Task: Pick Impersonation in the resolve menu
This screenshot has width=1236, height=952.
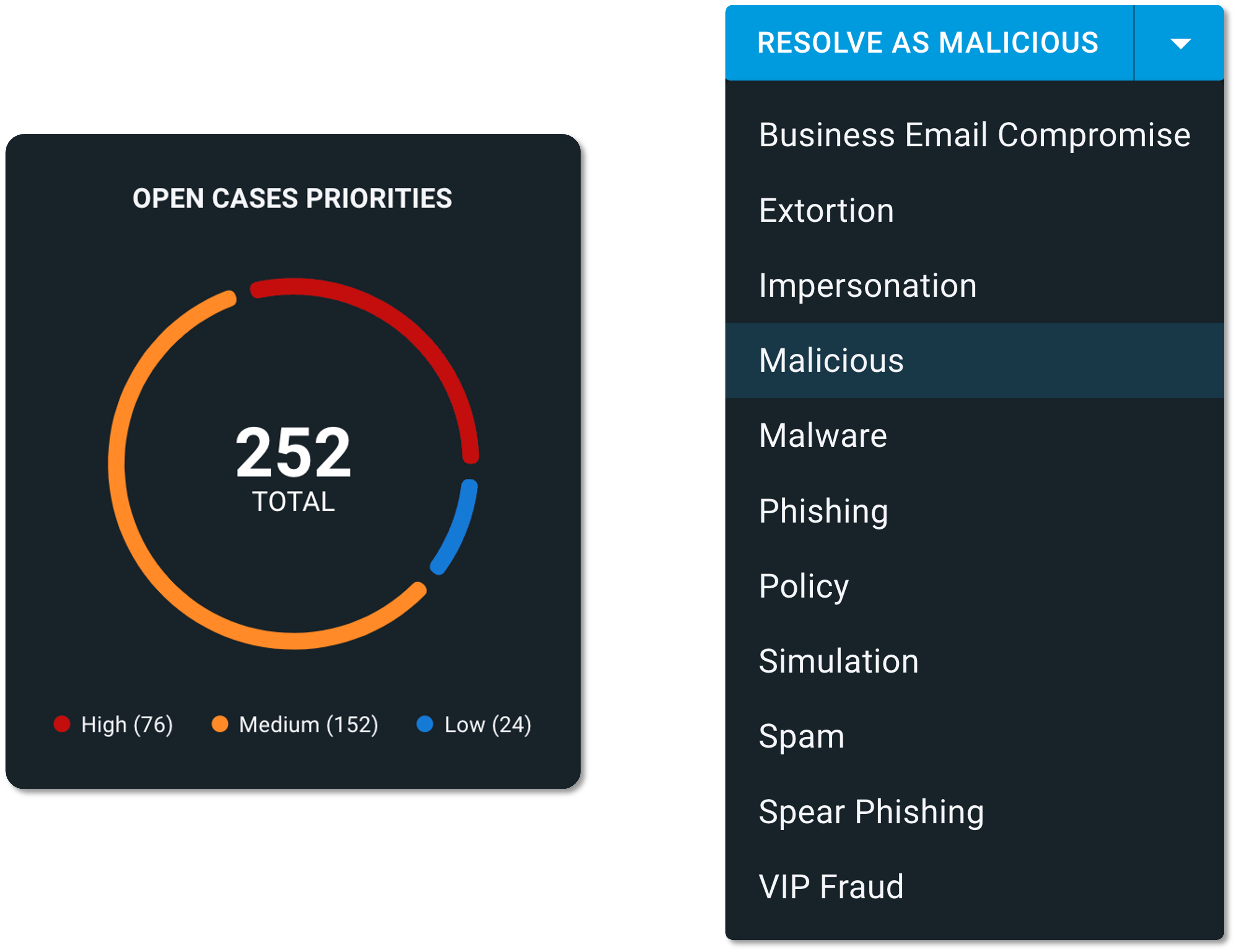Action: (974, 286)
